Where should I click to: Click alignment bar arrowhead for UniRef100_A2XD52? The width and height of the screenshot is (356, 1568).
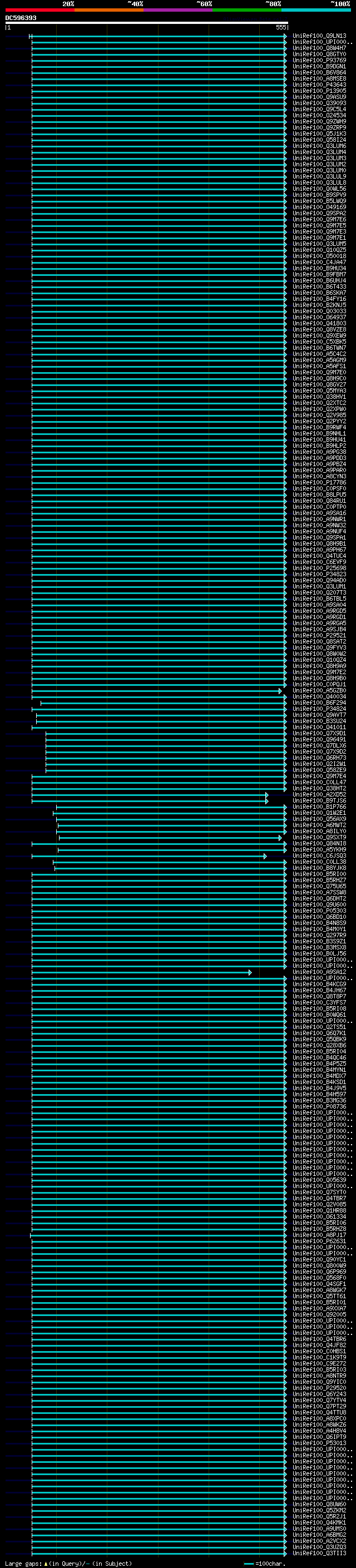click(266, 794)
